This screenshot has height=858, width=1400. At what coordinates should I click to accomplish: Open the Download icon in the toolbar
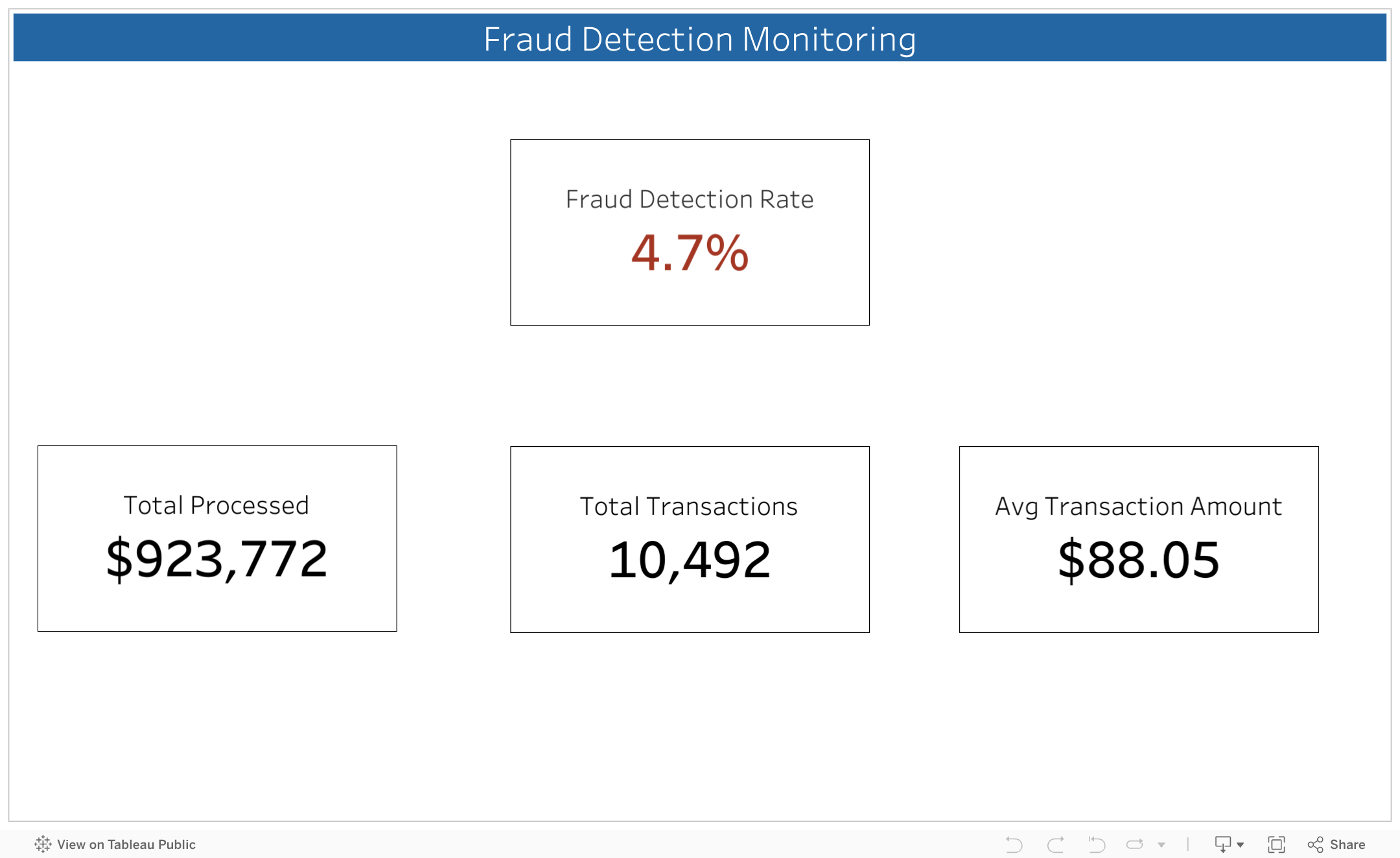[1222, 844]
